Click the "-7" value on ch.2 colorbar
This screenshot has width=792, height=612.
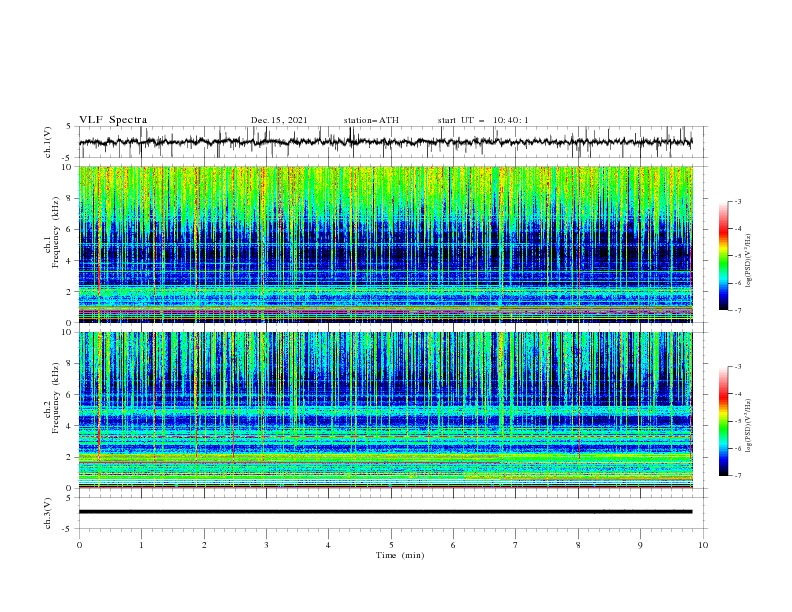[737, 475]
